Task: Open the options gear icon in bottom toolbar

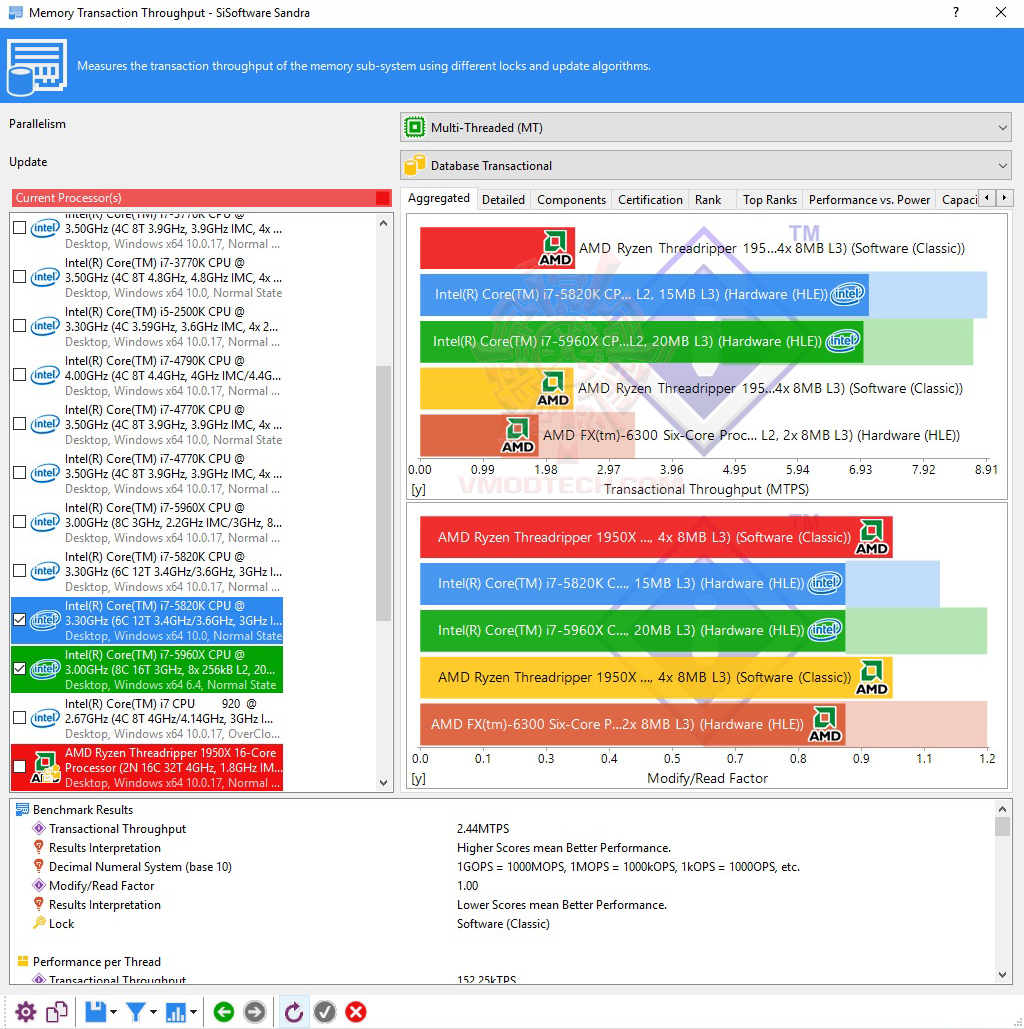Action: click(26, 1012)
